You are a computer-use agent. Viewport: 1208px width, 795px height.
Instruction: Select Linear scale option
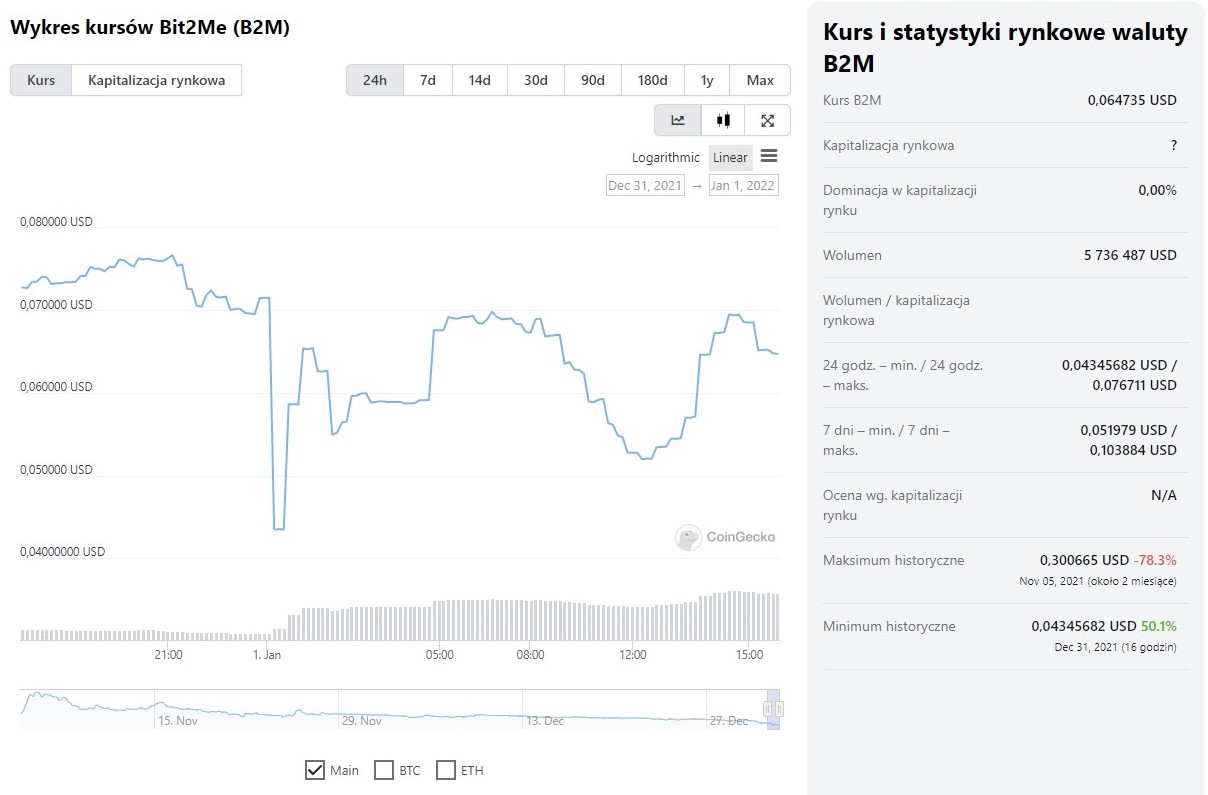click(730, 157)
